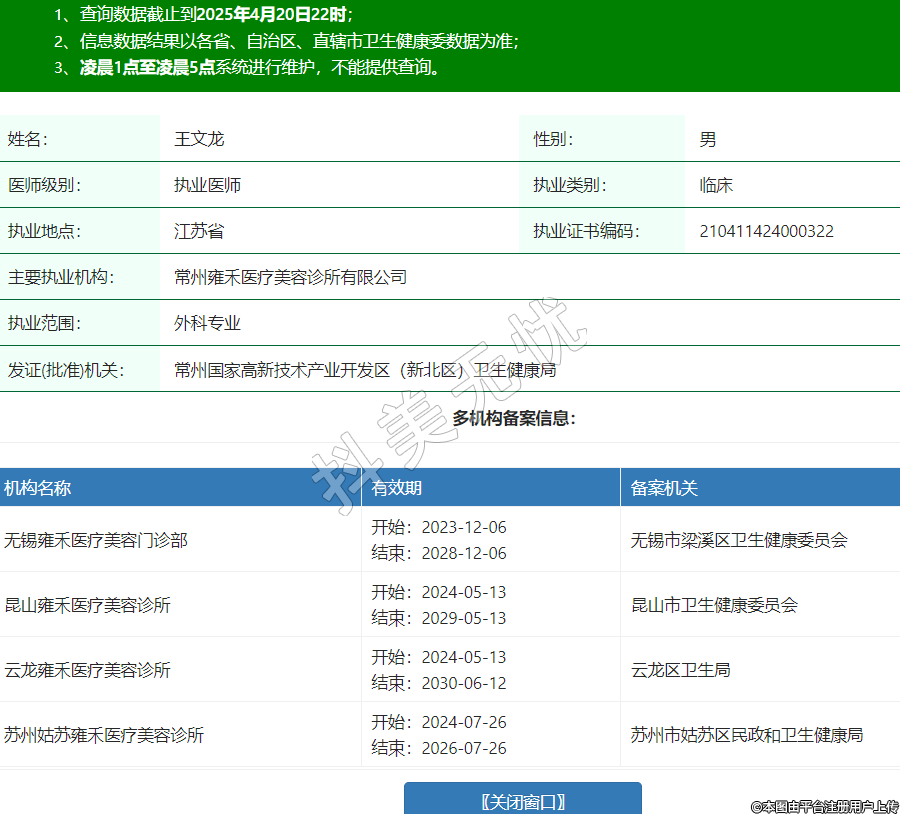
Task: Click the 苏州姑苏雍禾医疗美容诊所 institution entry
Action: [104, 735]
